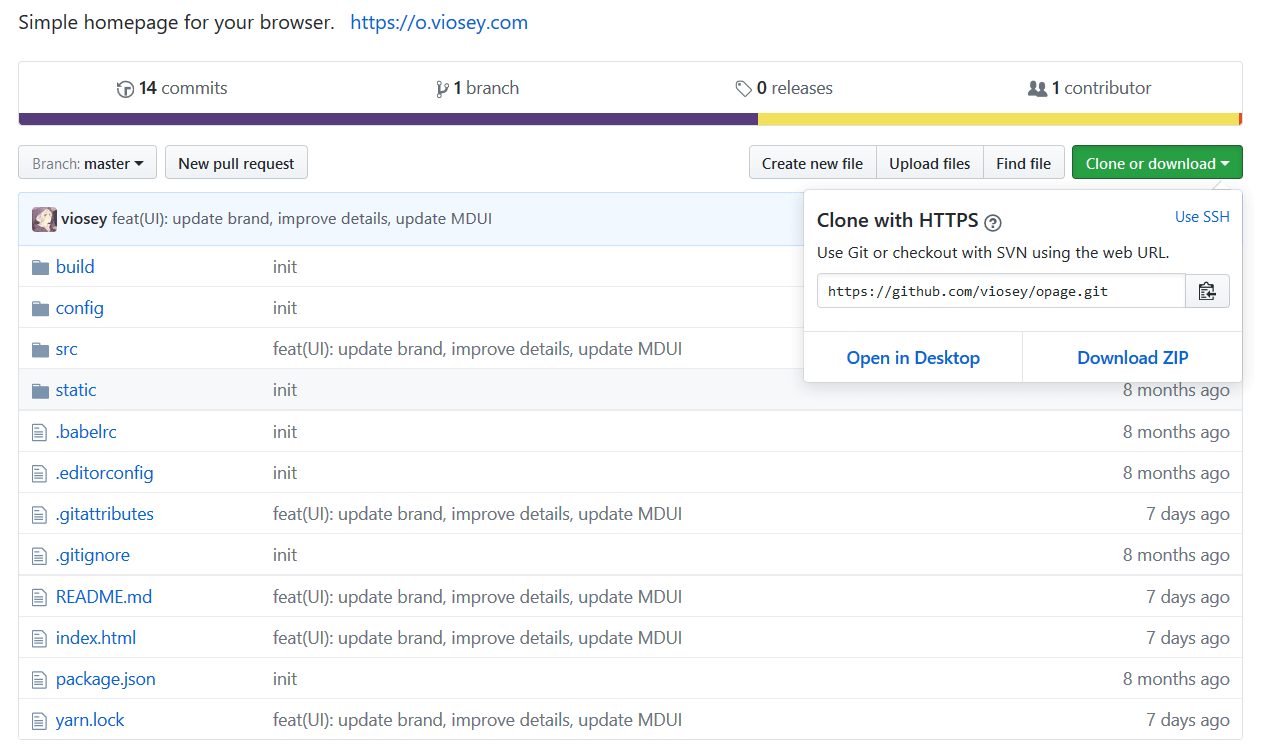The image size is (1268, 747).
Task: Open the .editorconfig file
Action: coord(105,473)
